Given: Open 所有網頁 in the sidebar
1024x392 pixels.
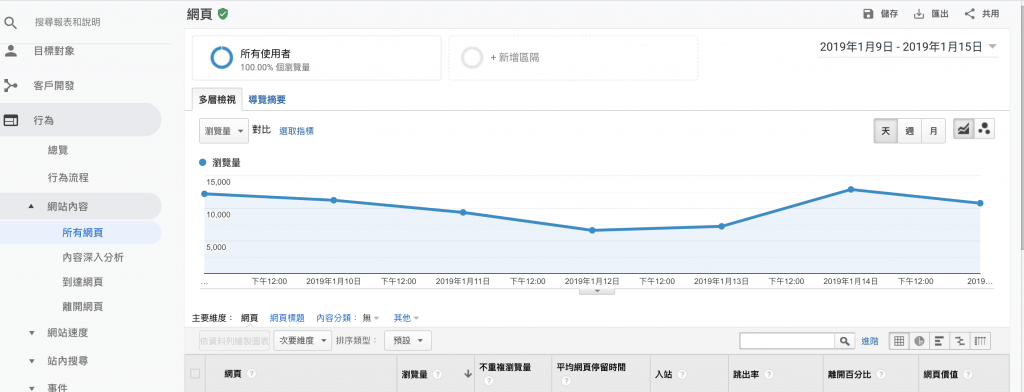Looking at the screenshot, I should tap(82, 233).
